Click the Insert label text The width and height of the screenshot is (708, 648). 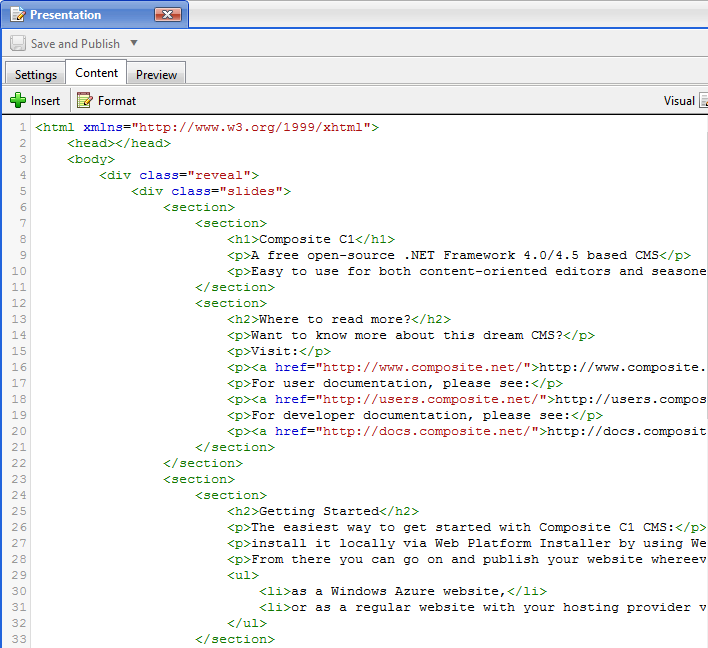click(45, 101)
